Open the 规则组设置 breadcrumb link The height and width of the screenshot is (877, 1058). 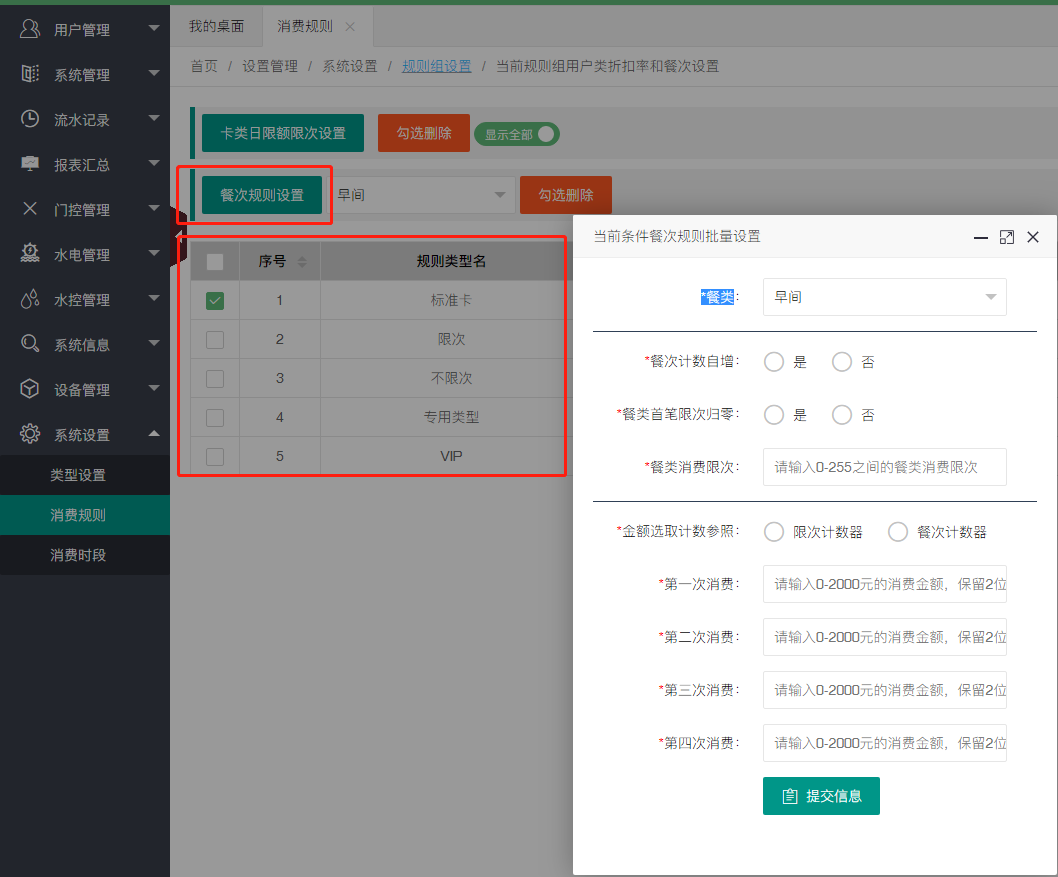[x=437, y=67]
